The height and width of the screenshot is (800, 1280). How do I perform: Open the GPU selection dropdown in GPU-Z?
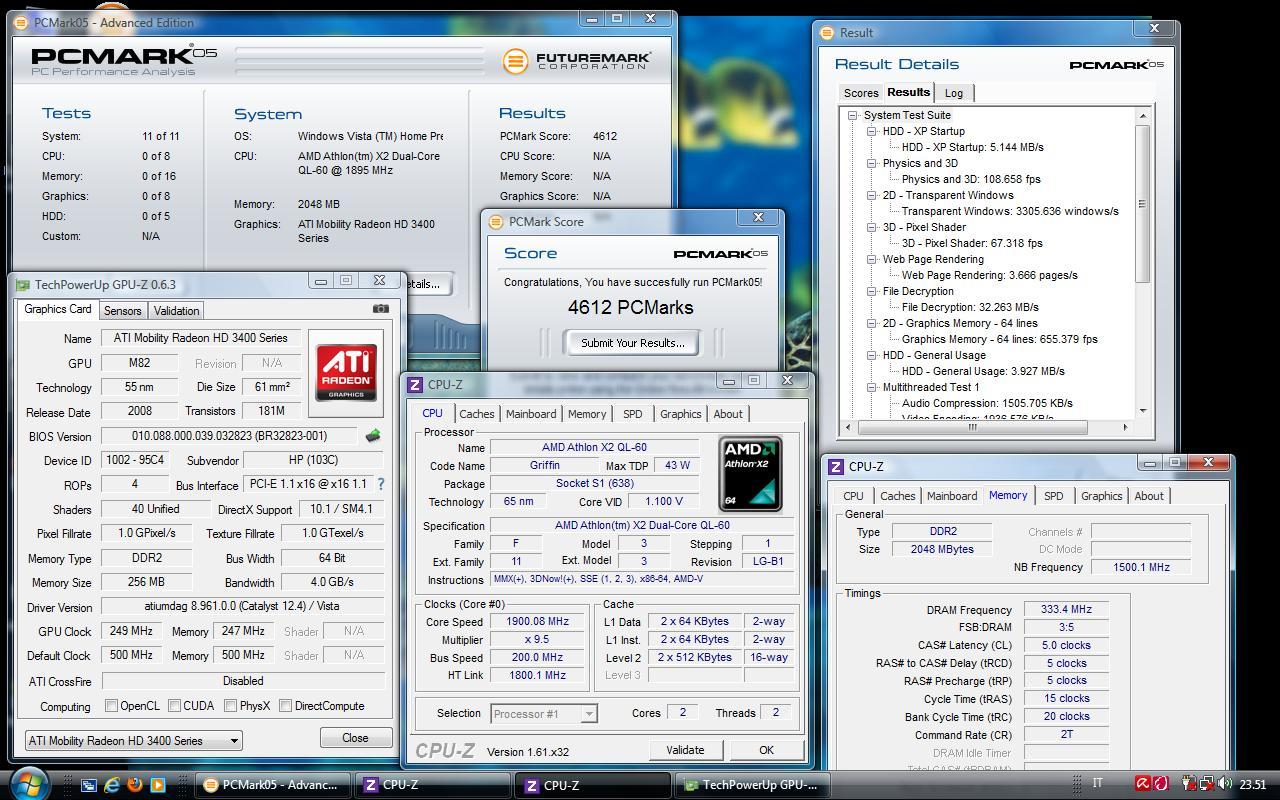tap(133, 741)
